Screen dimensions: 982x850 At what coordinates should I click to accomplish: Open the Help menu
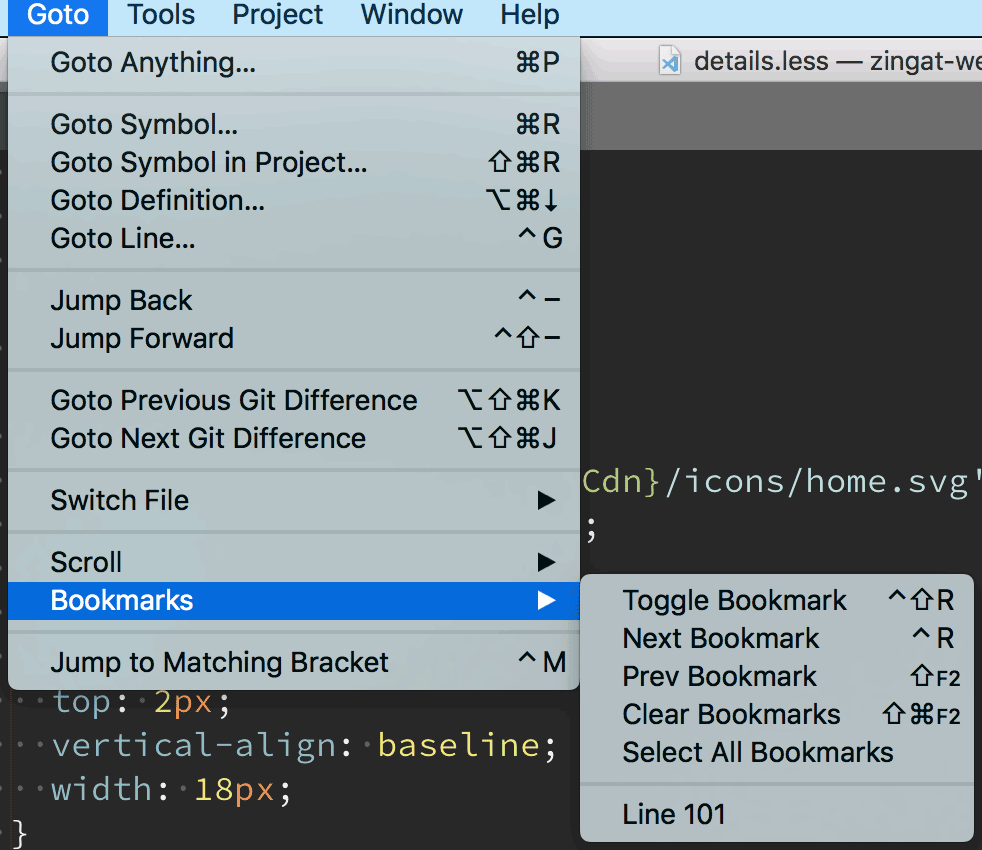[x=529, y=15]
